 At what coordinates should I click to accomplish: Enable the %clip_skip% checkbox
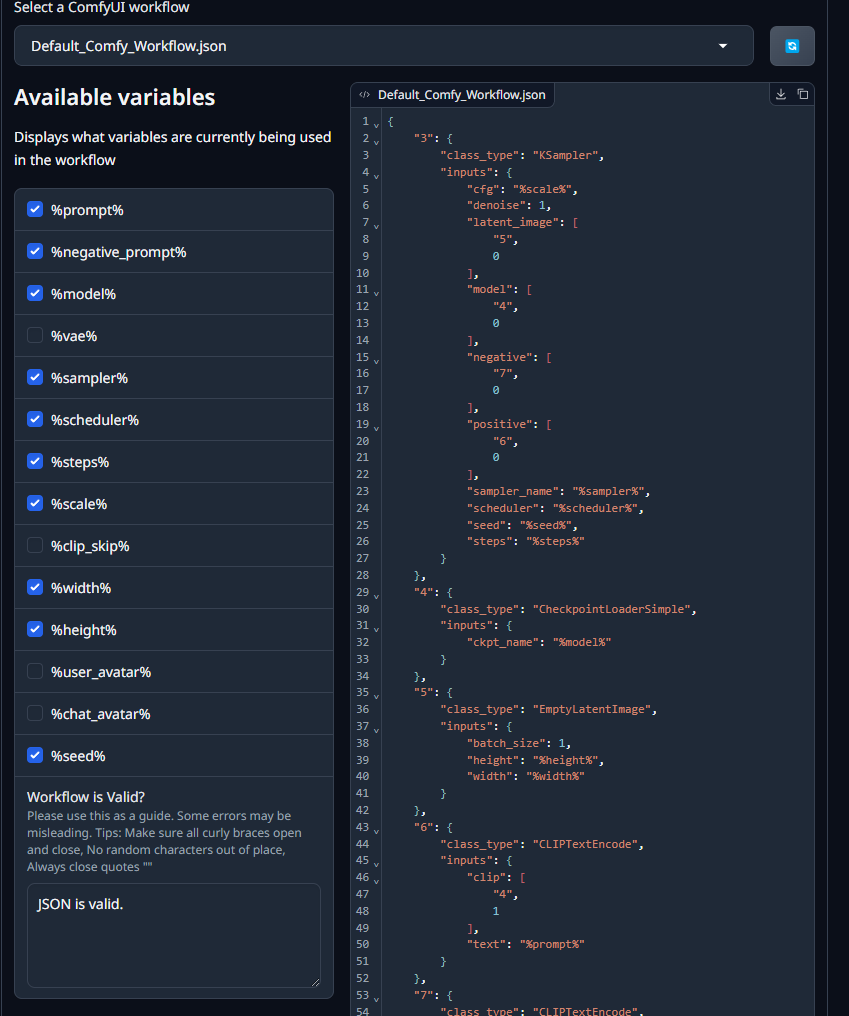click(x=35, y=546)
